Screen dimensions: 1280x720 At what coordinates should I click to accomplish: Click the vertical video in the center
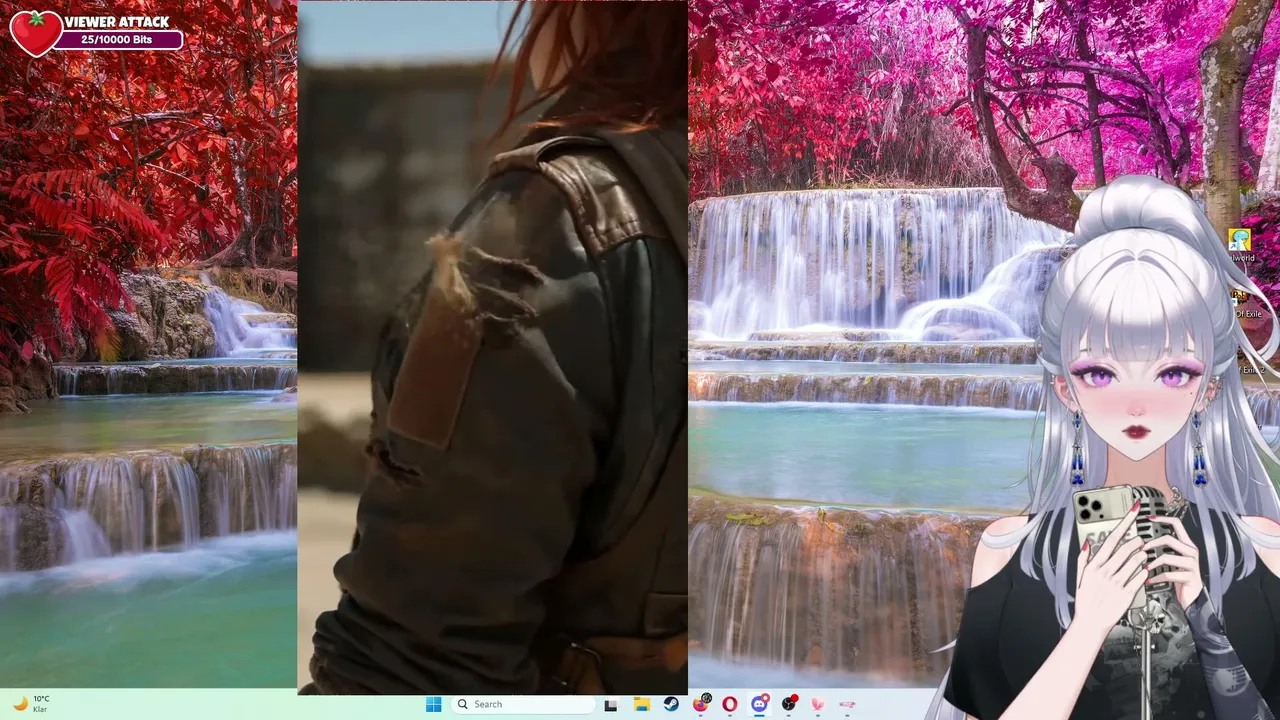[x=492, y=346]
